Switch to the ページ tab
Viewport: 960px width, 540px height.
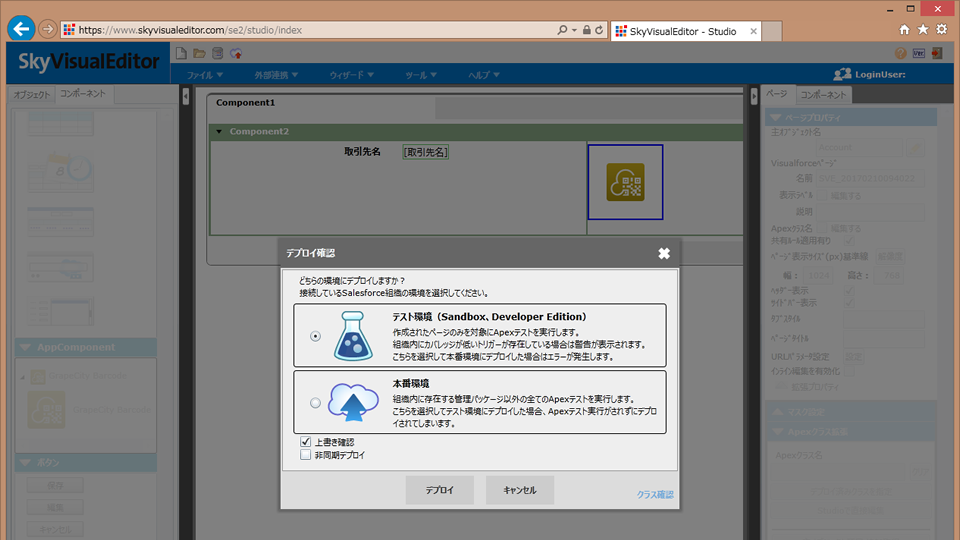(777, 94)
